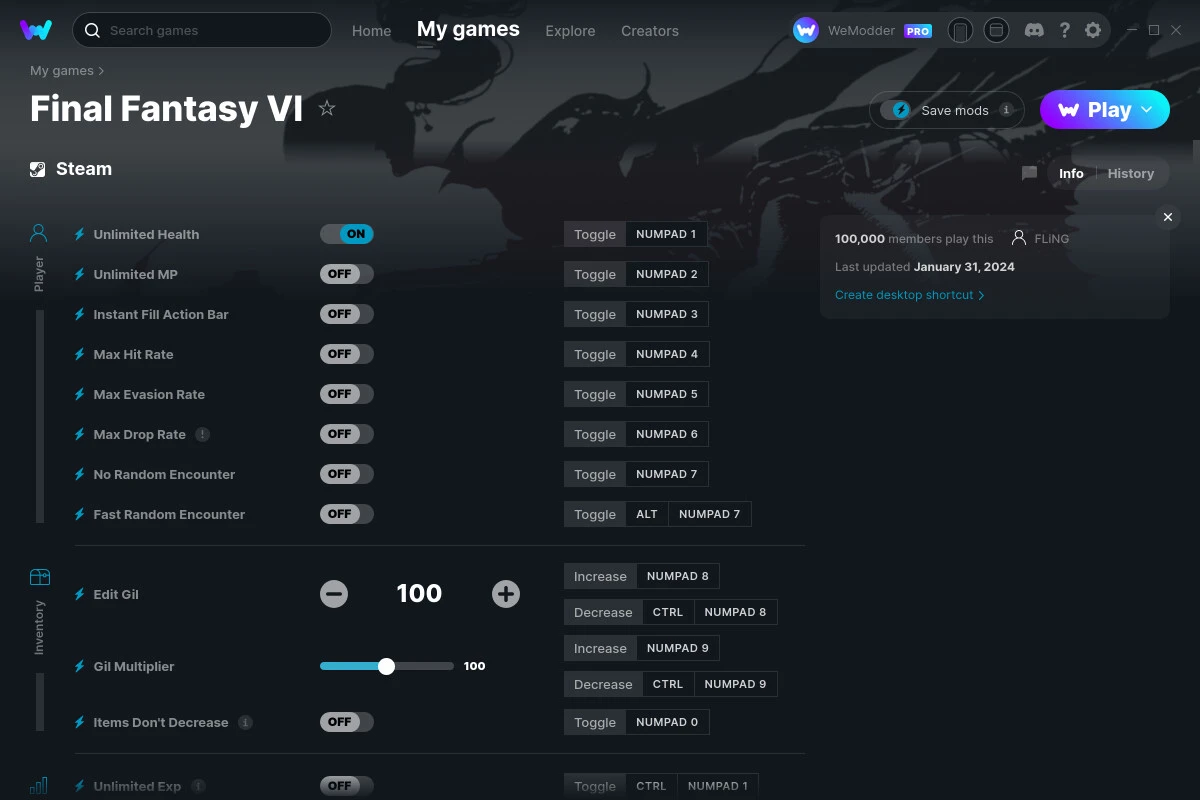
Task: Favorite Final Fantasy VI with star icon
Action: pos(327,108)
